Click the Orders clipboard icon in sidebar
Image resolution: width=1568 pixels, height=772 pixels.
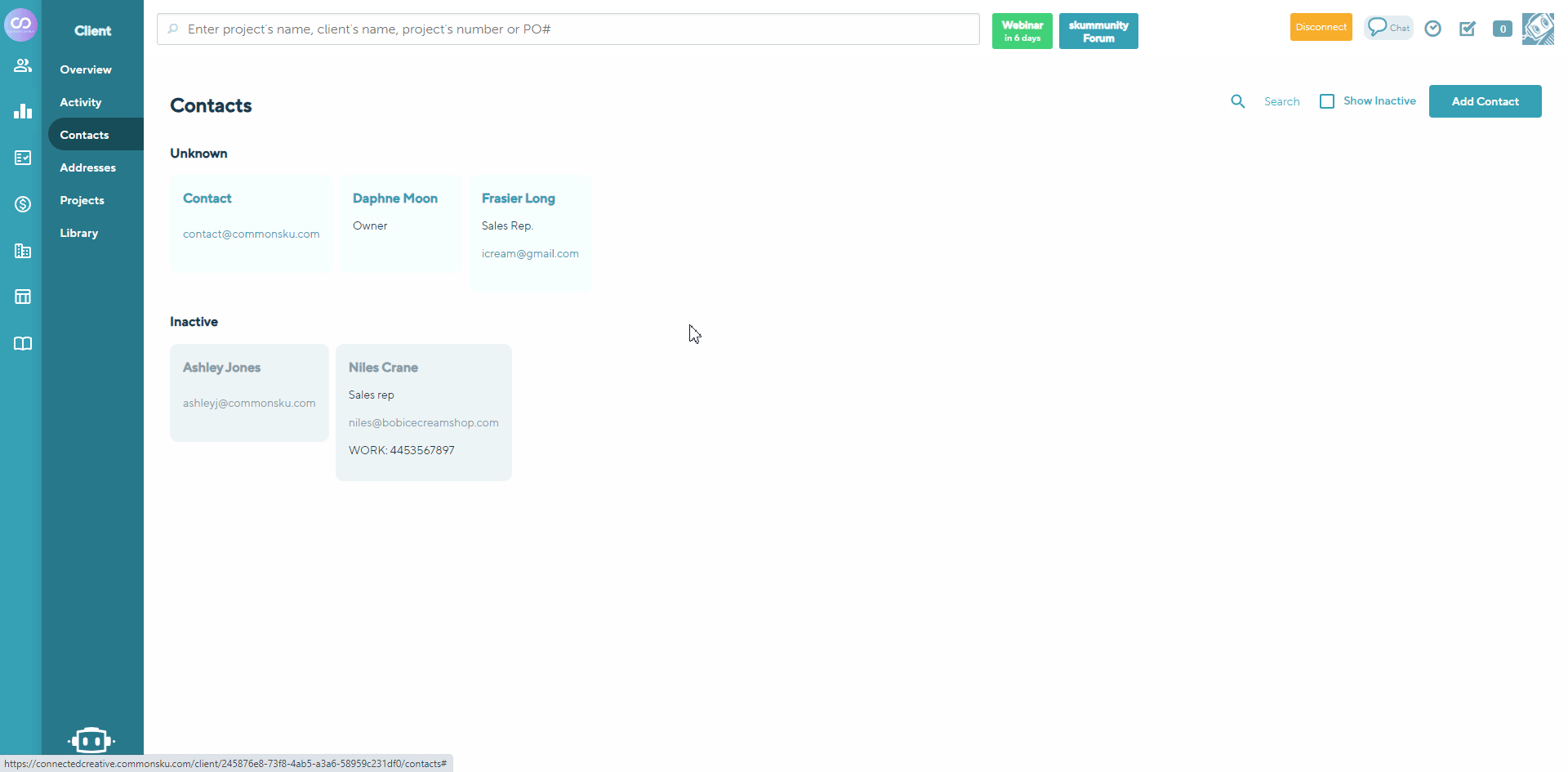pyautogui.click(x=22, y=158)
